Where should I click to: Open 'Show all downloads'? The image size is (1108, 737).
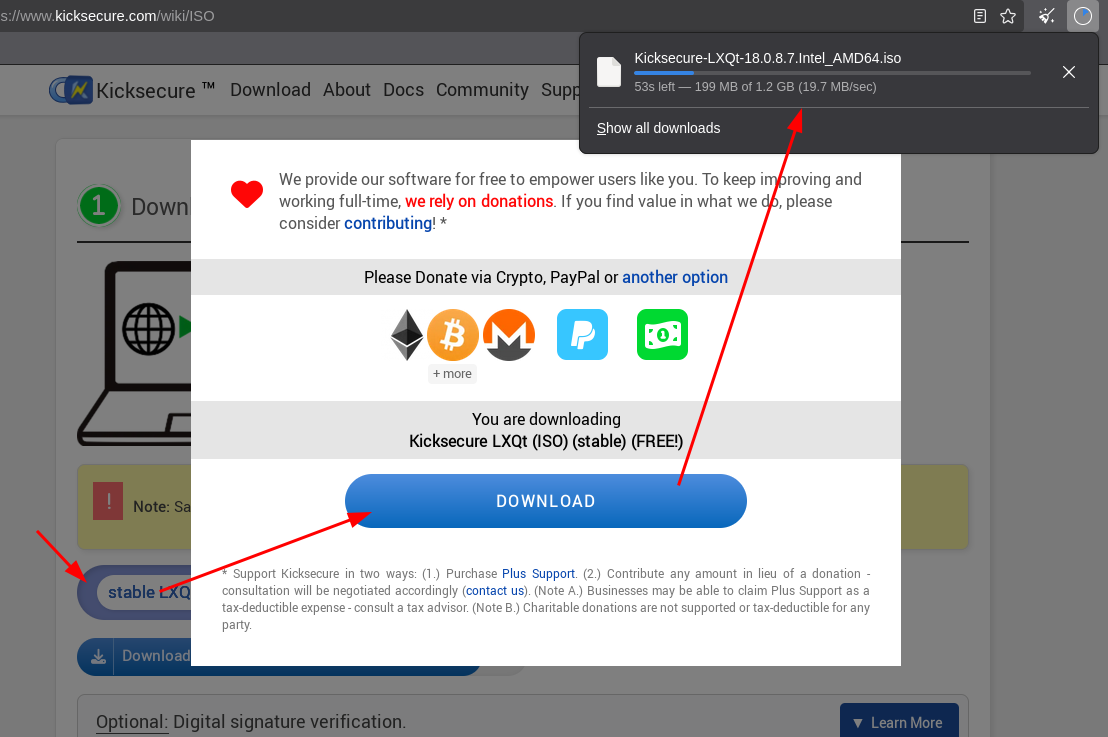click(x=658, y=128)
